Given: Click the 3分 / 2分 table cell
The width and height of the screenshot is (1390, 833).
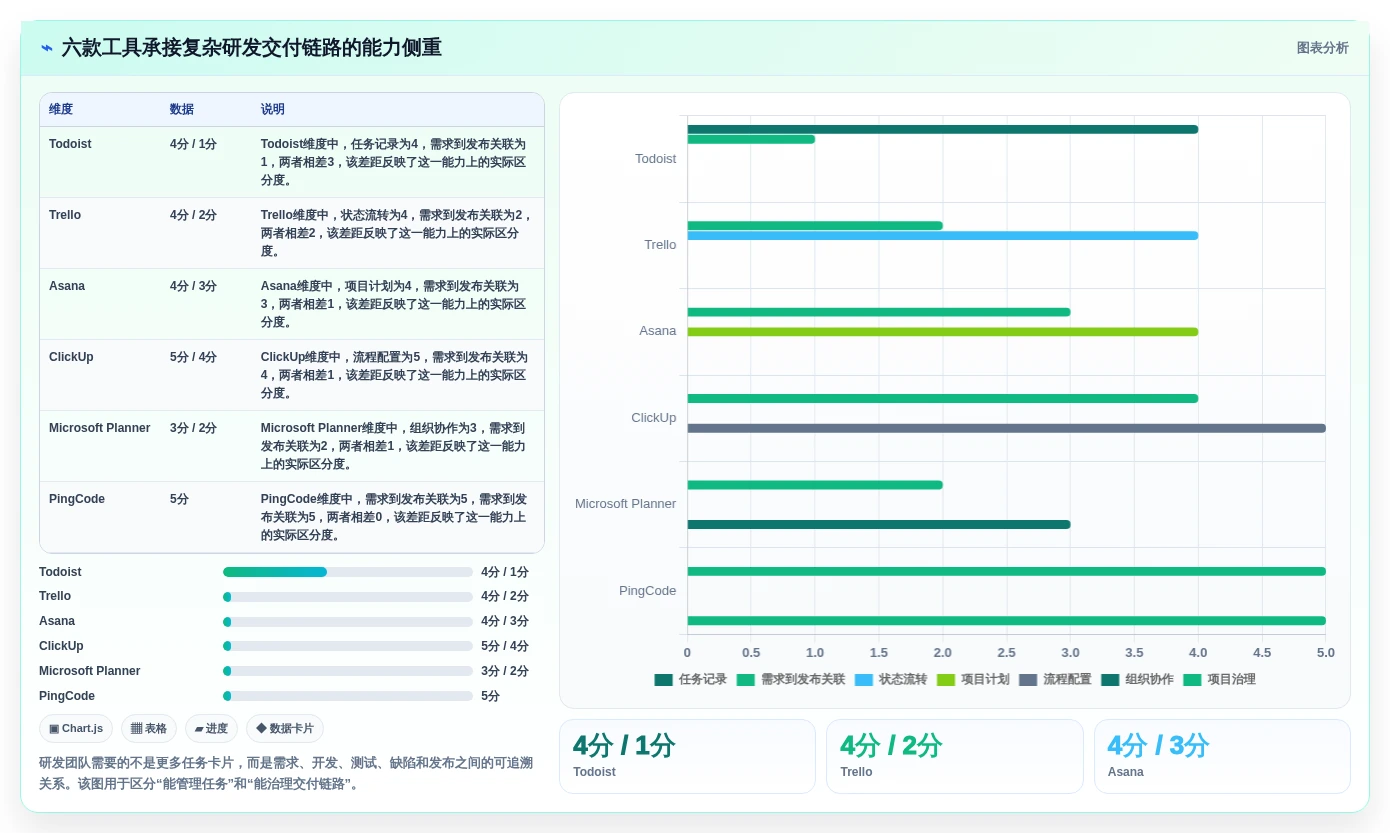Looking at the screenshot, I should [x=193, y=428].
